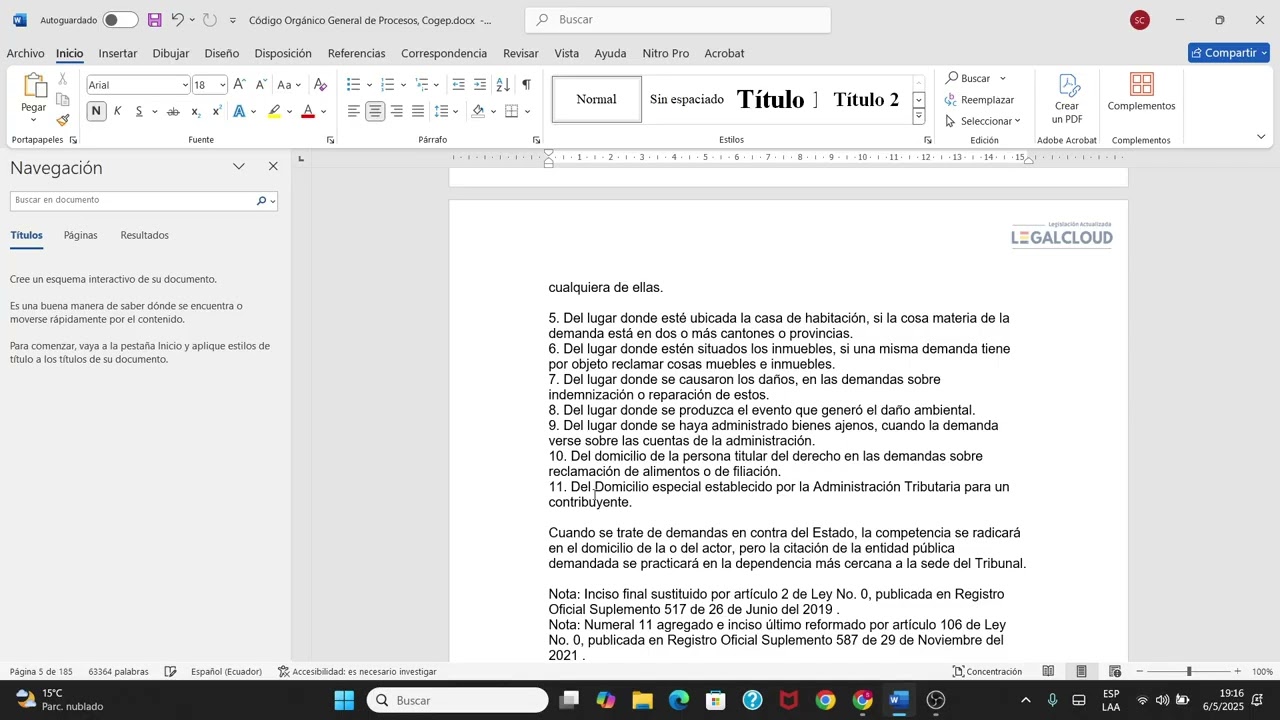Align text to the left

[x=353, y=111]
